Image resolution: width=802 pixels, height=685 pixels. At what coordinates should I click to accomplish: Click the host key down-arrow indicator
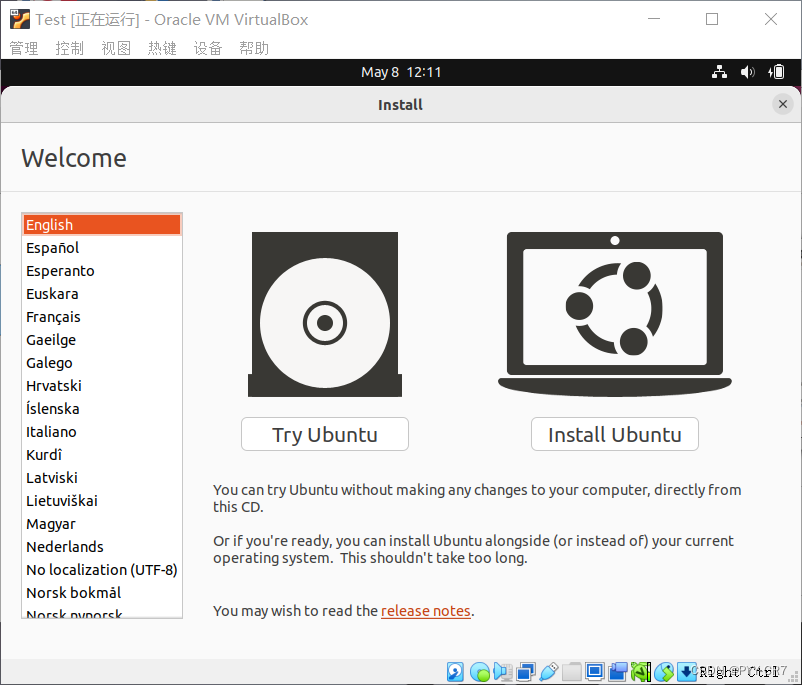(x=687, y=672)
